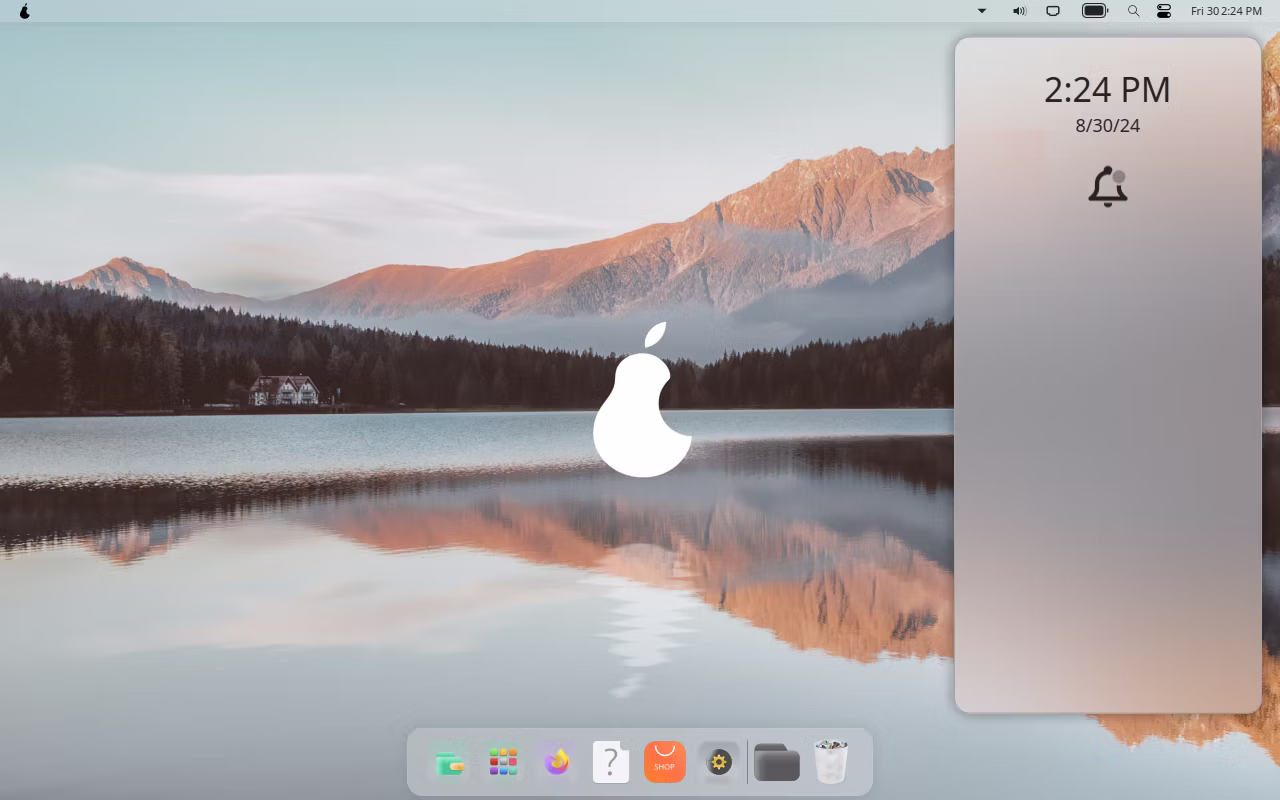Open the colorful app grid launcher
Image resolution: width=1280 pixels, height=800 pixels.
click(x=503, y=763)
